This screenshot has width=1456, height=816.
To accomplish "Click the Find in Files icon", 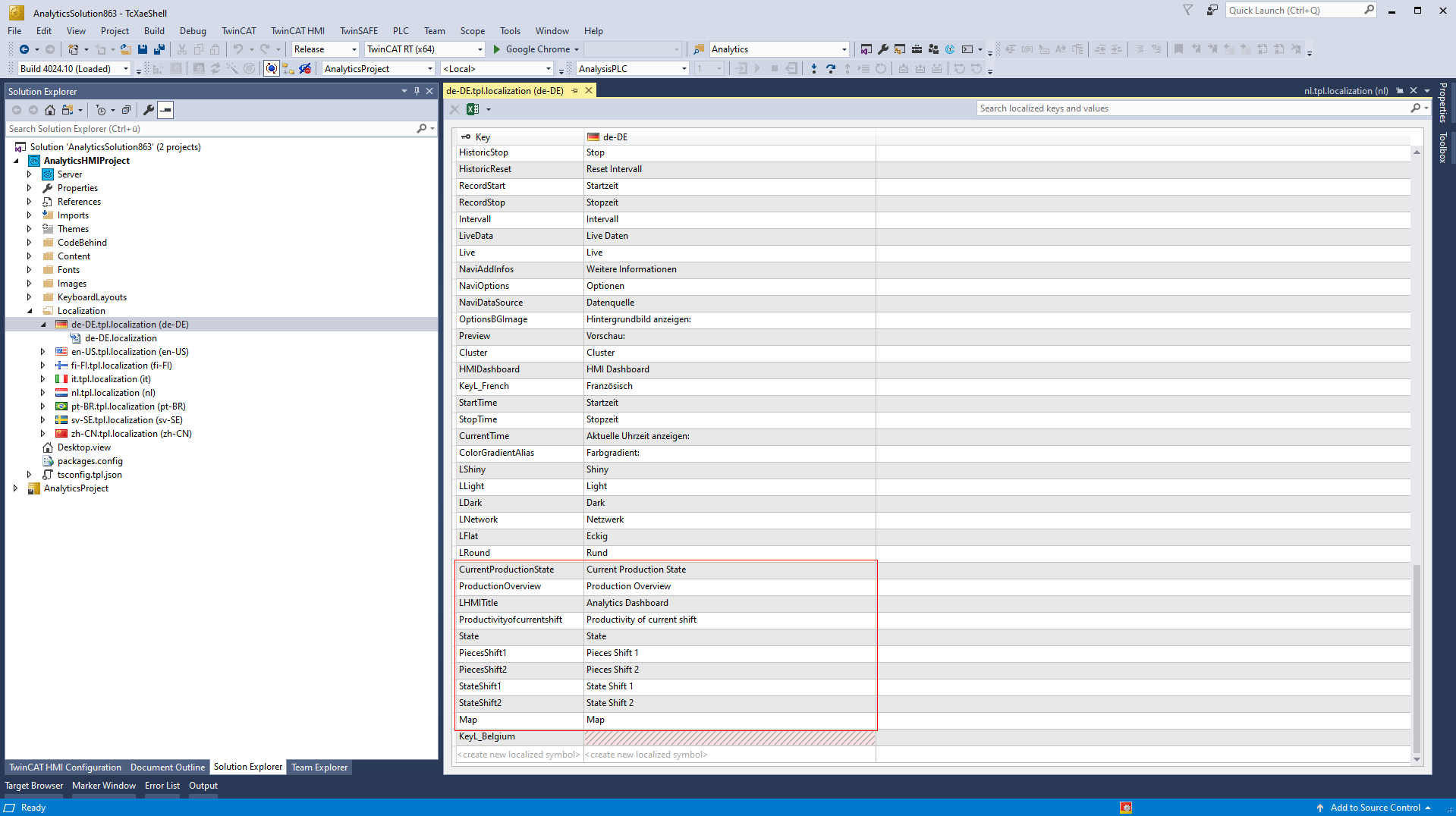I will click(x=699, y=49).
